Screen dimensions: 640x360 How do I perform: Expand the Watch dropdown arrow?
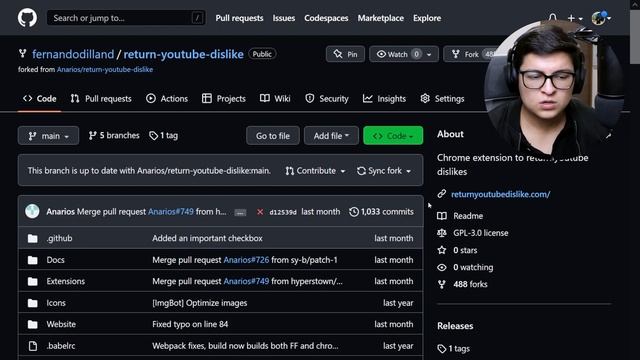(x=429, y=54)
